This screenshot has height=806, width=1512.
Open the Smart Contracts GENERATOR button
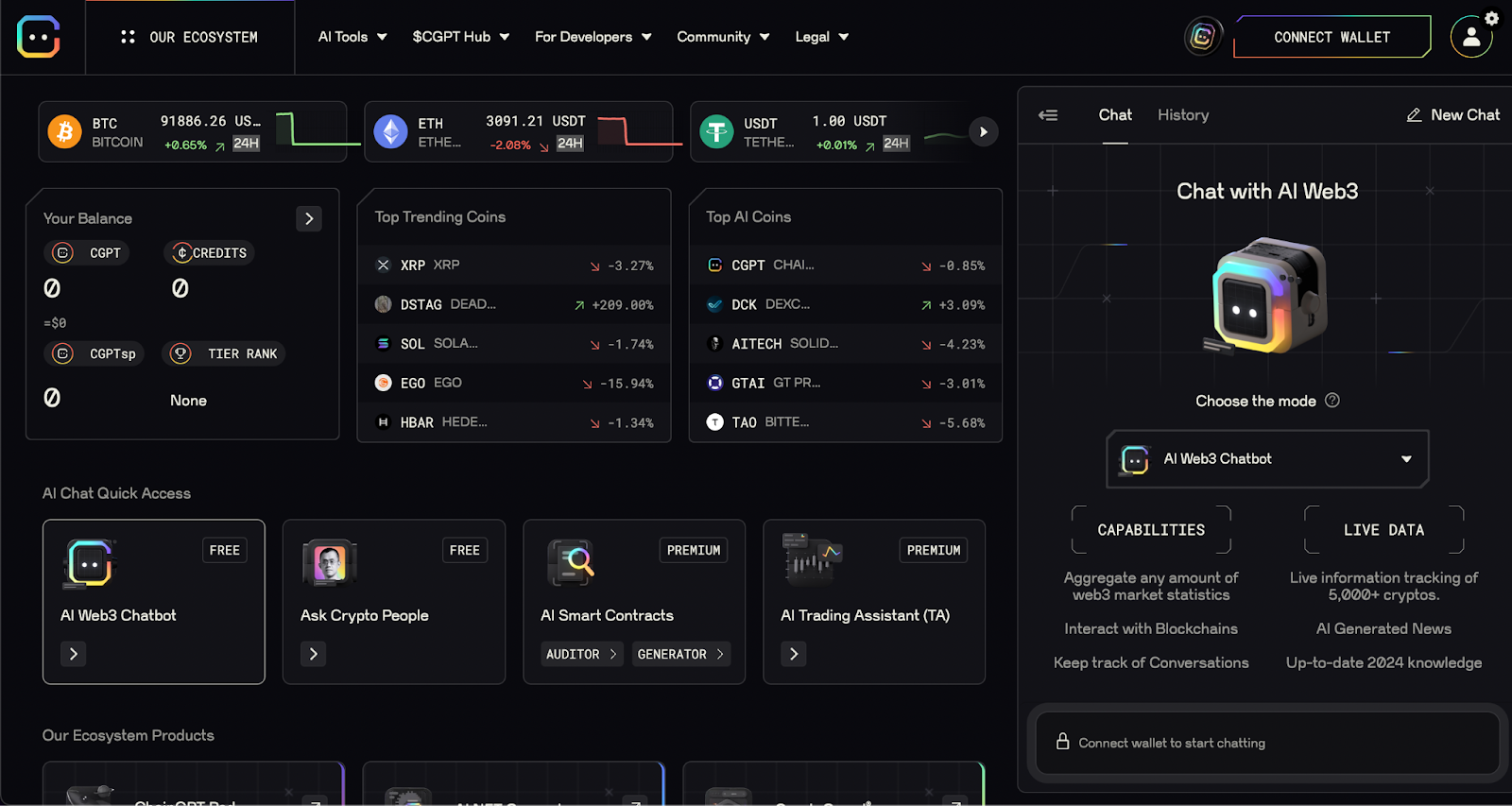click(x=681, y=654)
